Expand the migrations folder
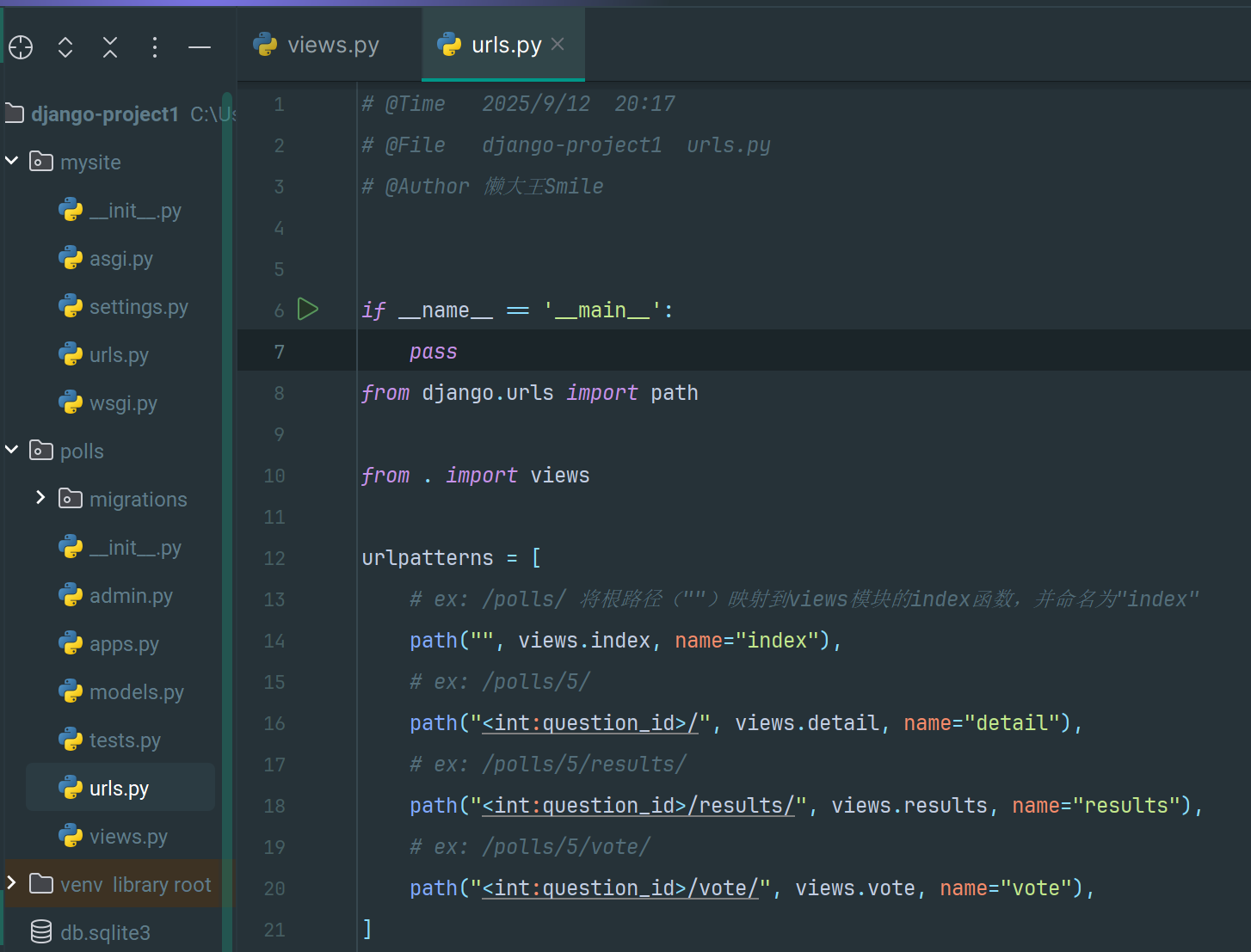 (x=40, y=498)
